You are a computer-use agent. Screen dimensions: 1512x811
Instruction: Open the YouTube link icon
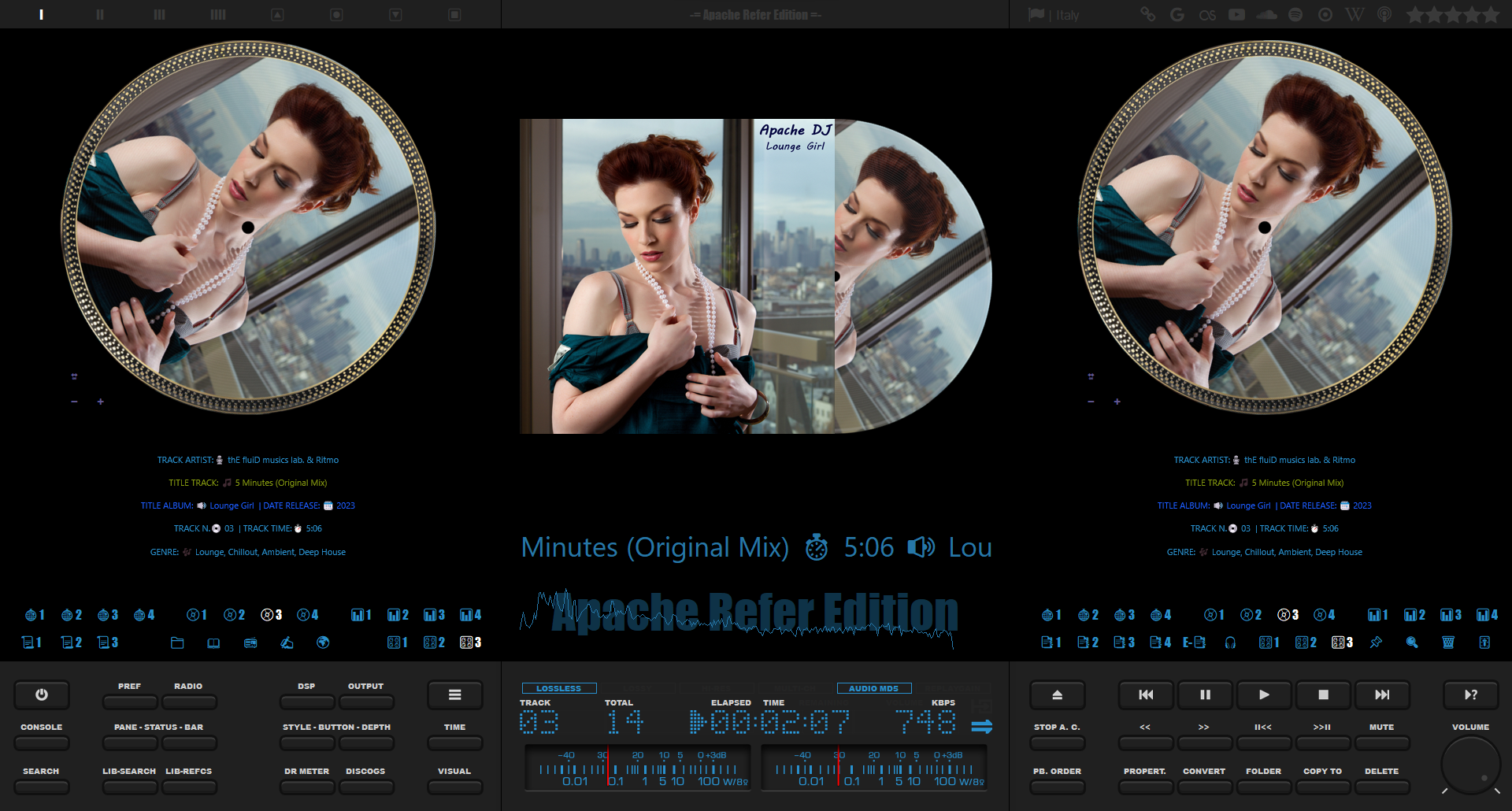click(x=1237, y=14)
